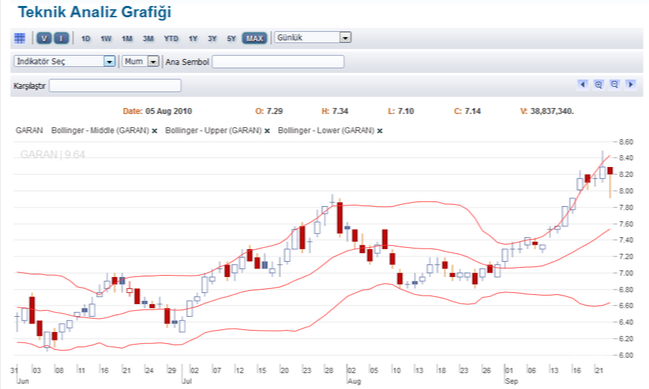Focus the Karşılaştır text box
649x389 pixels.
point(115,86)
